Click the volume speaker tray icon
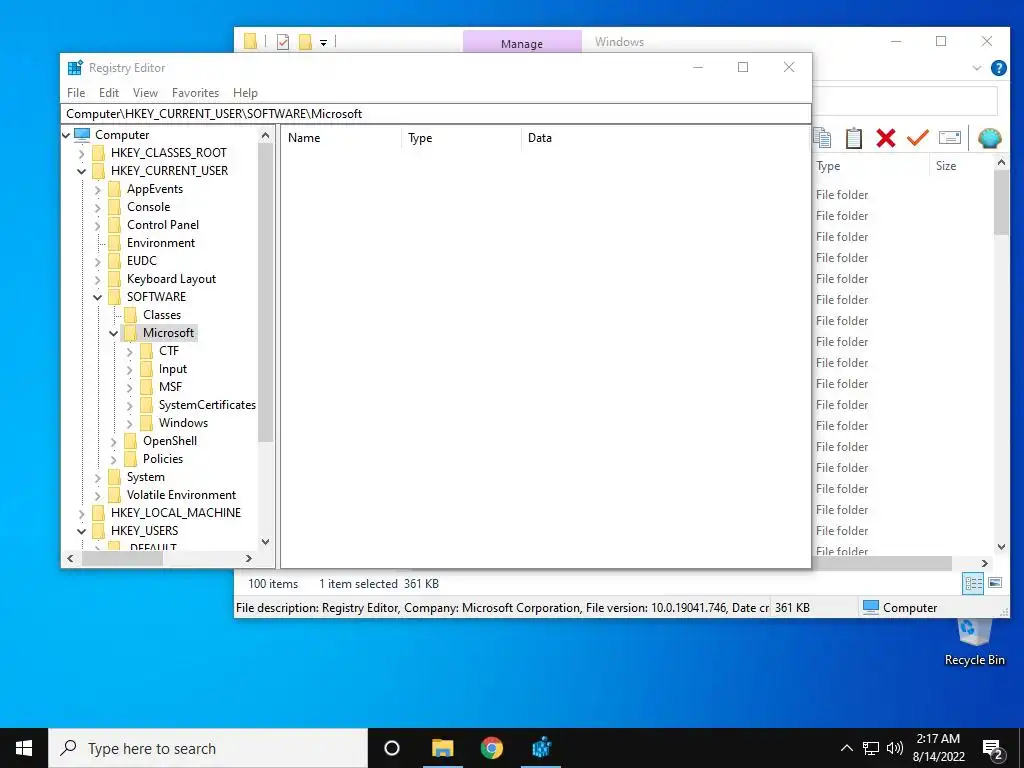This screenshot has height=768, width=1024. (895, 748)
